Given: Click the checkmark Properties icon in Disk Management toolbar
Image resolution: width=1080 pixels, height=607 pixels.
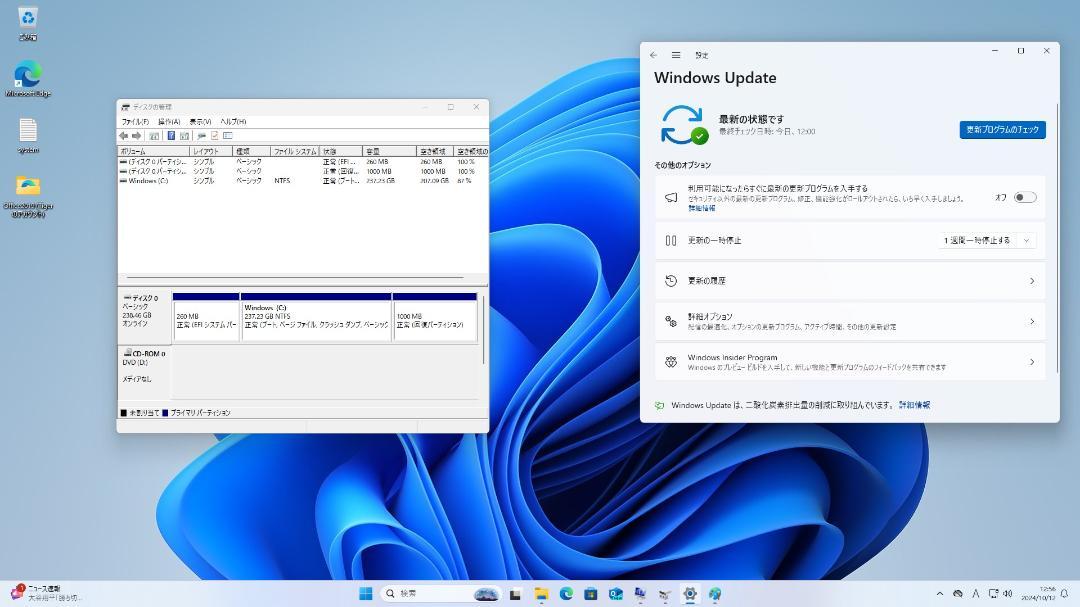Looking at the screenshot, I should pos(215,136).
